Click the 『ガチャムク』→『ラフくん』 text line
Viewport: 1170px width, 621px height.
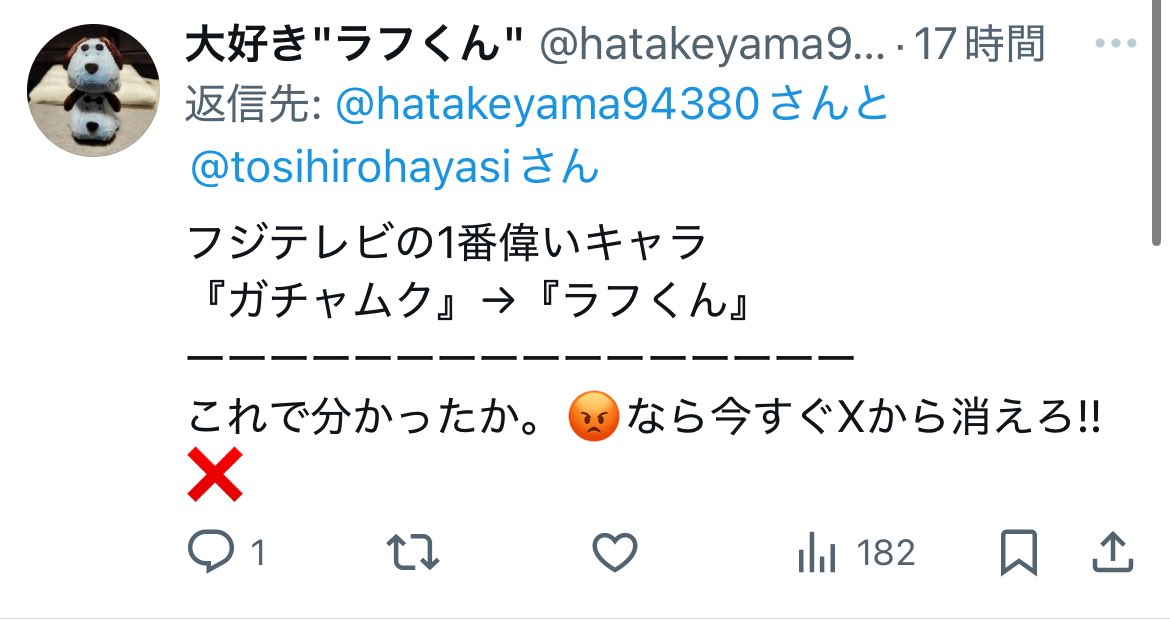(469, 302)
